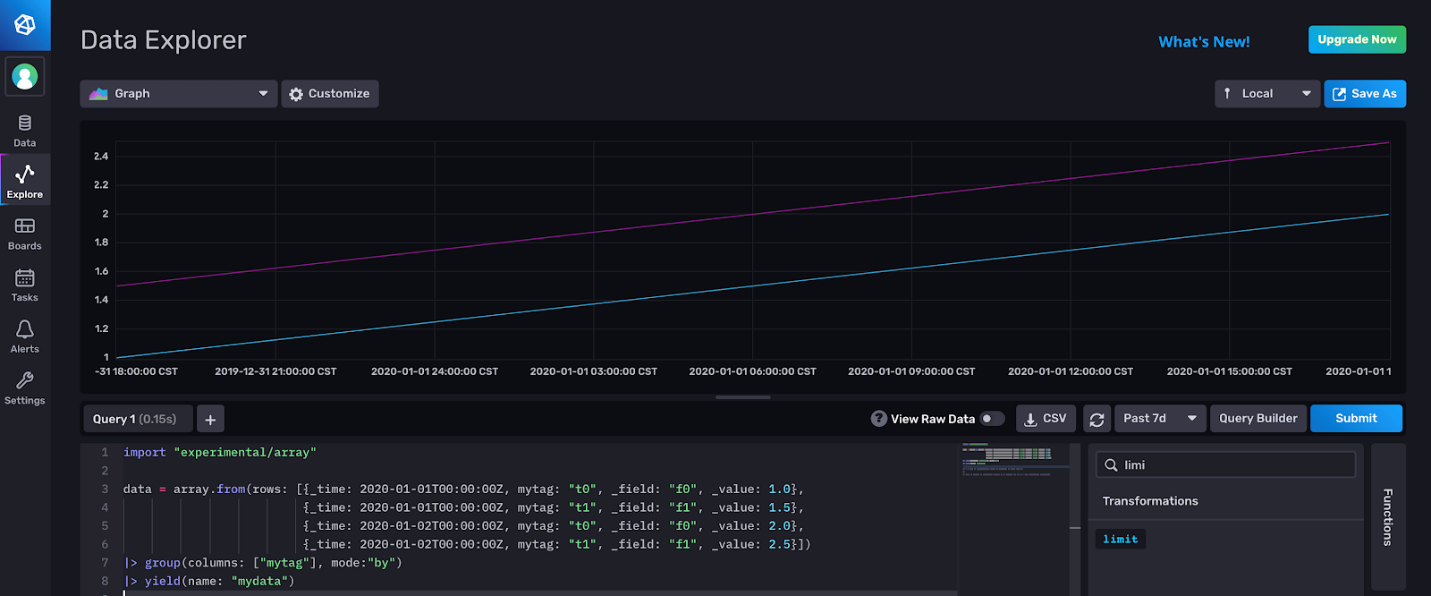The width and height of the screenshot is (1431, 596).
Task: Open the Graph visualization type dropdown
Action: (x=178, y=93)
